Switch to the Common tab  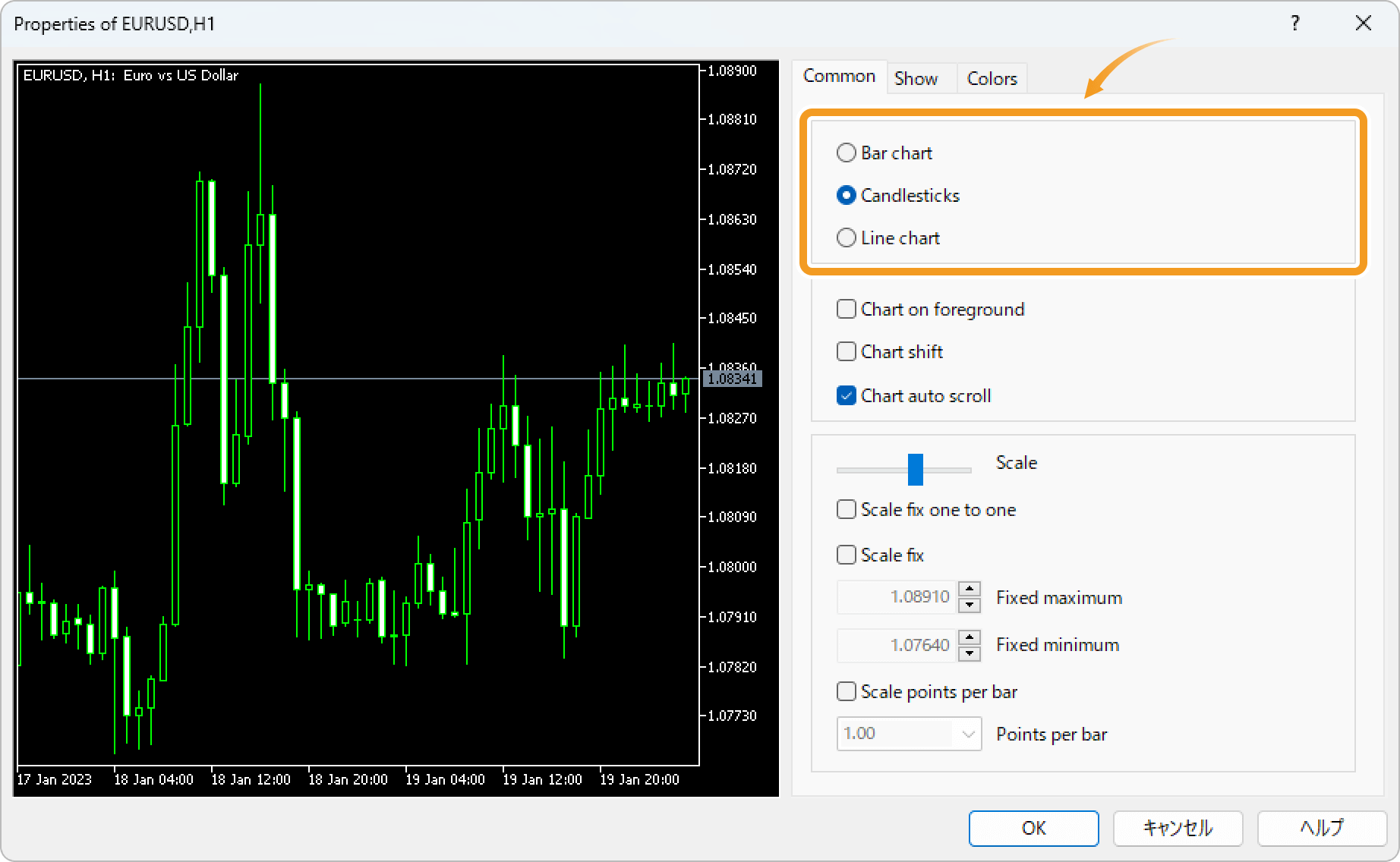[839, 77]
